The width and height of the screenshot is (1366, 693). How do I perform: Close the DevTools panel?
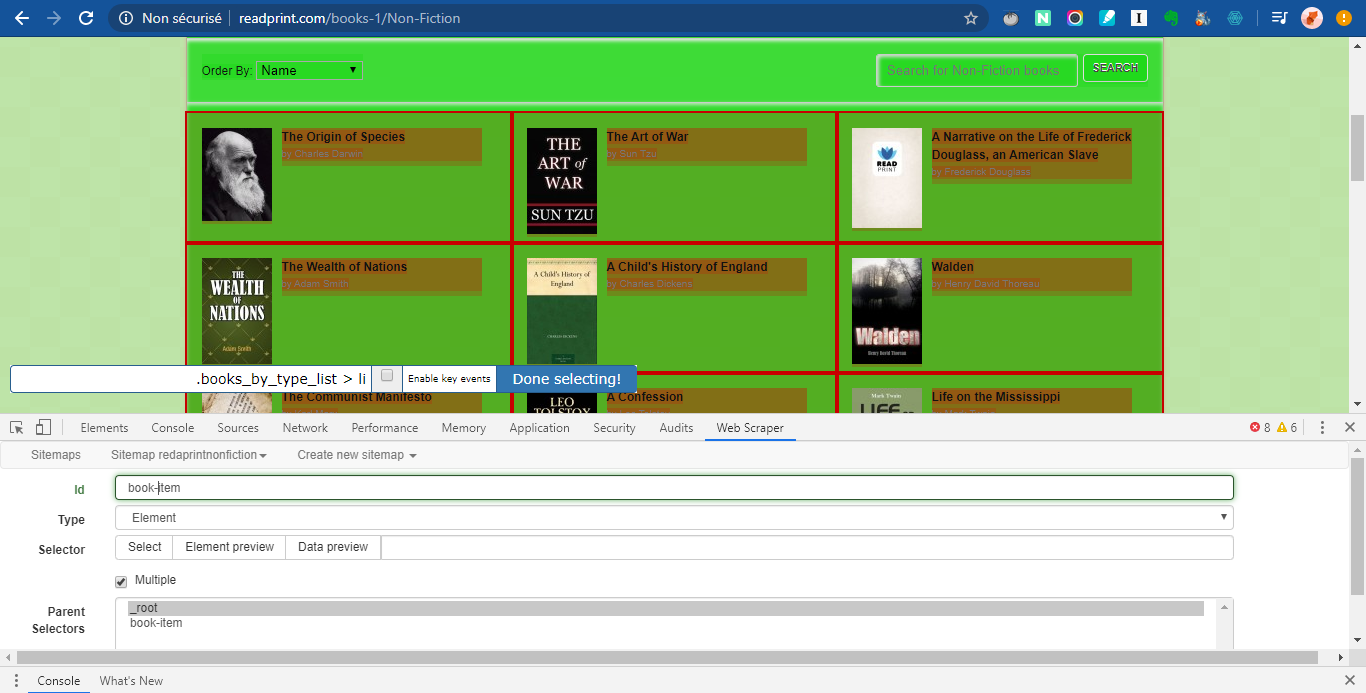tap(1349, 427)
